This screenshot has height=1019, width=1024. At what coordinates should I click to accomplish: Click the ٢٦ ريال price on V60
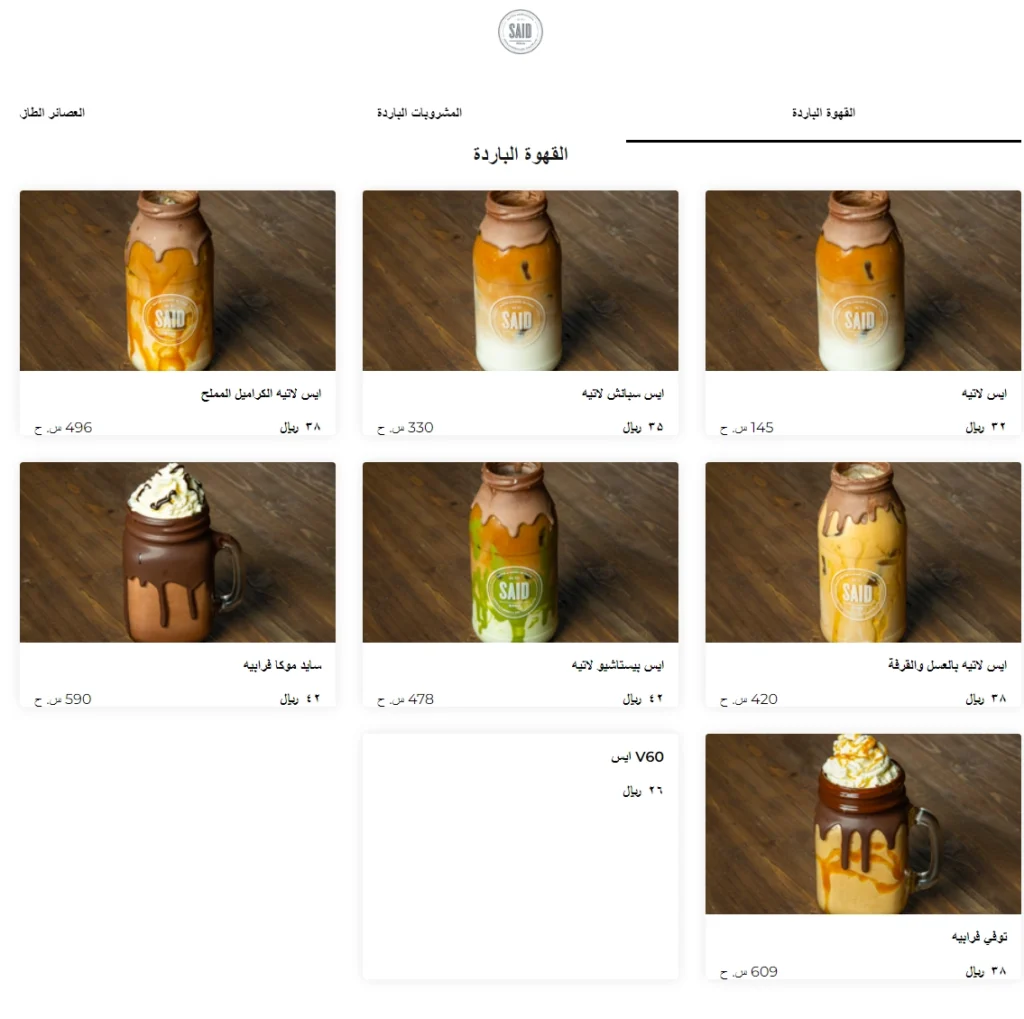tap(643, 791)
